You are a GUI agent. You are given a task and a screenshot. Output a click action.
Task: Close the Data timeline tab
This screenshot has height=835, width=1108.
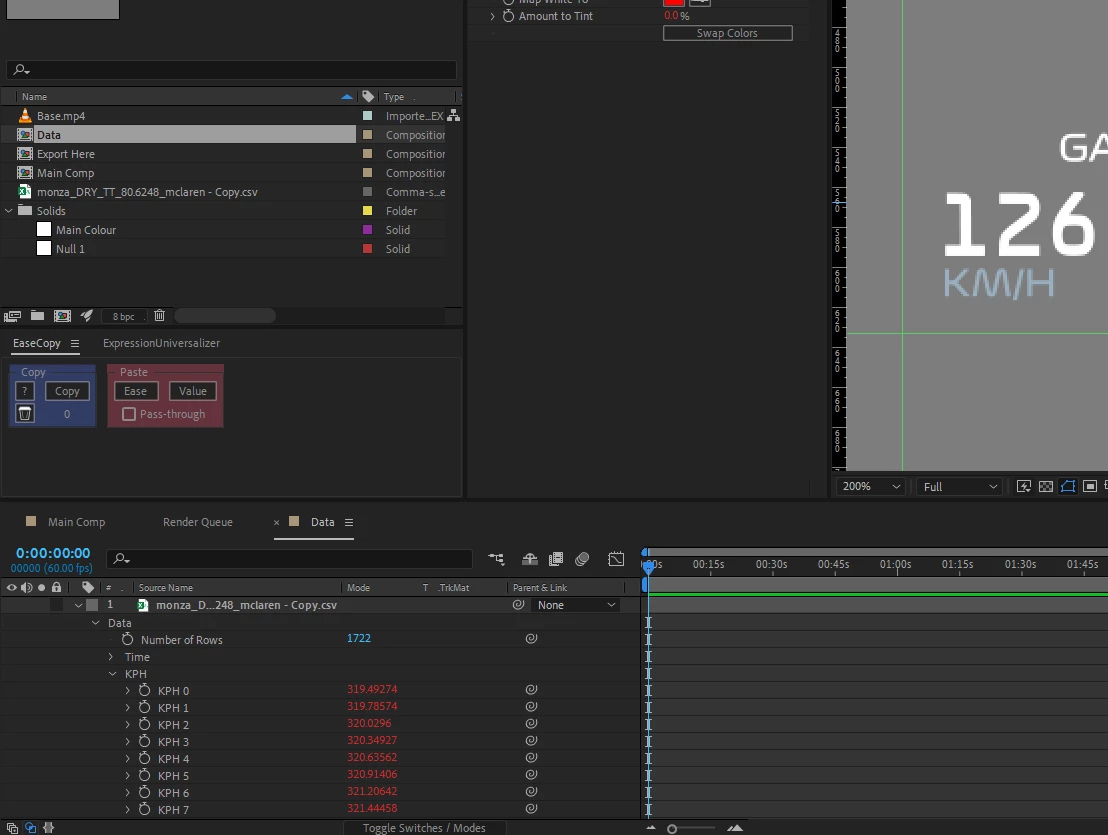(276, 522)
